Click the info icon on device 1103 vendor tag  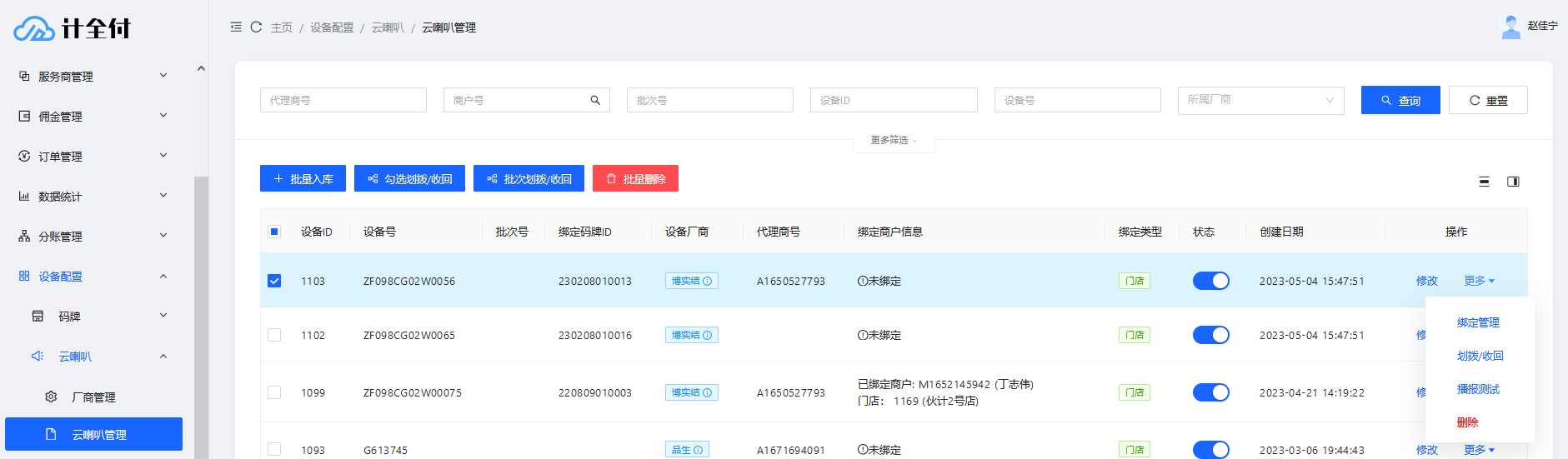(x=707, y=282)
